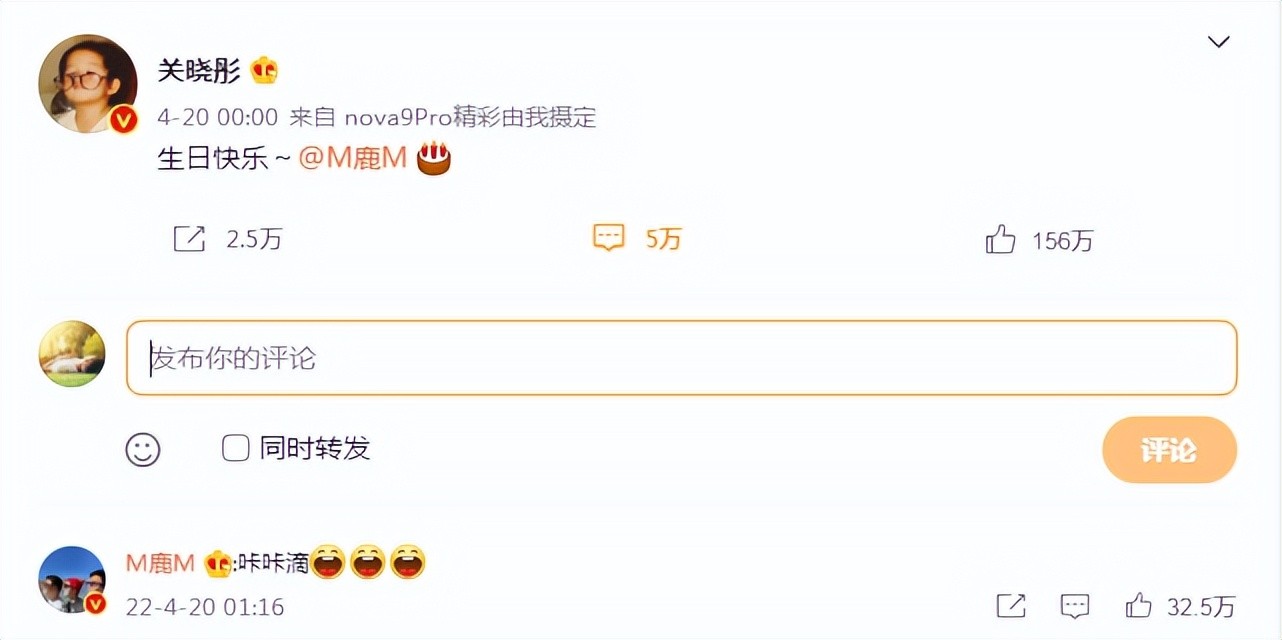Repost the M鹿M comment with the share icon
1282x640 pixels.
(1011, 605)
